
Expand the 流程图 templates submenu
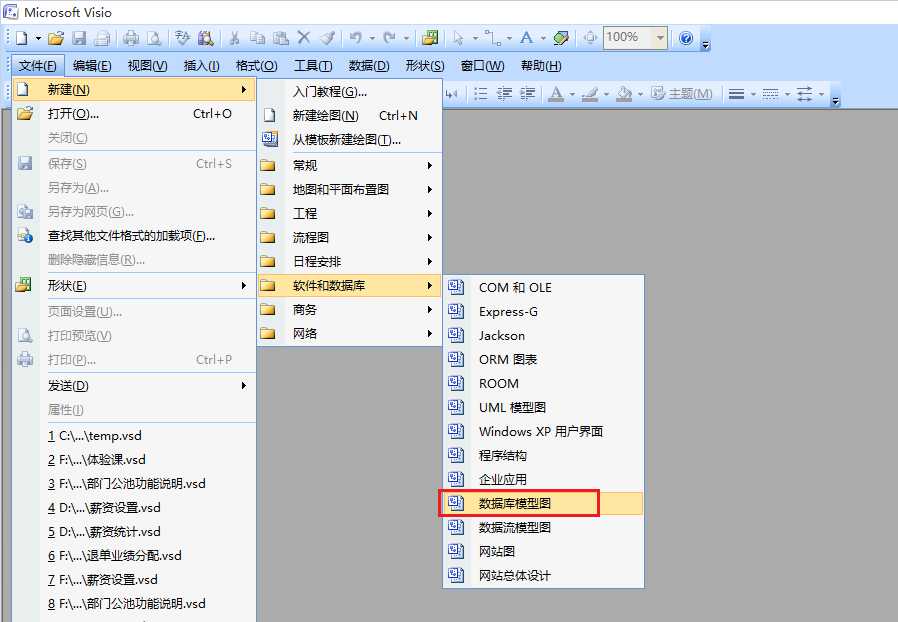349,238
